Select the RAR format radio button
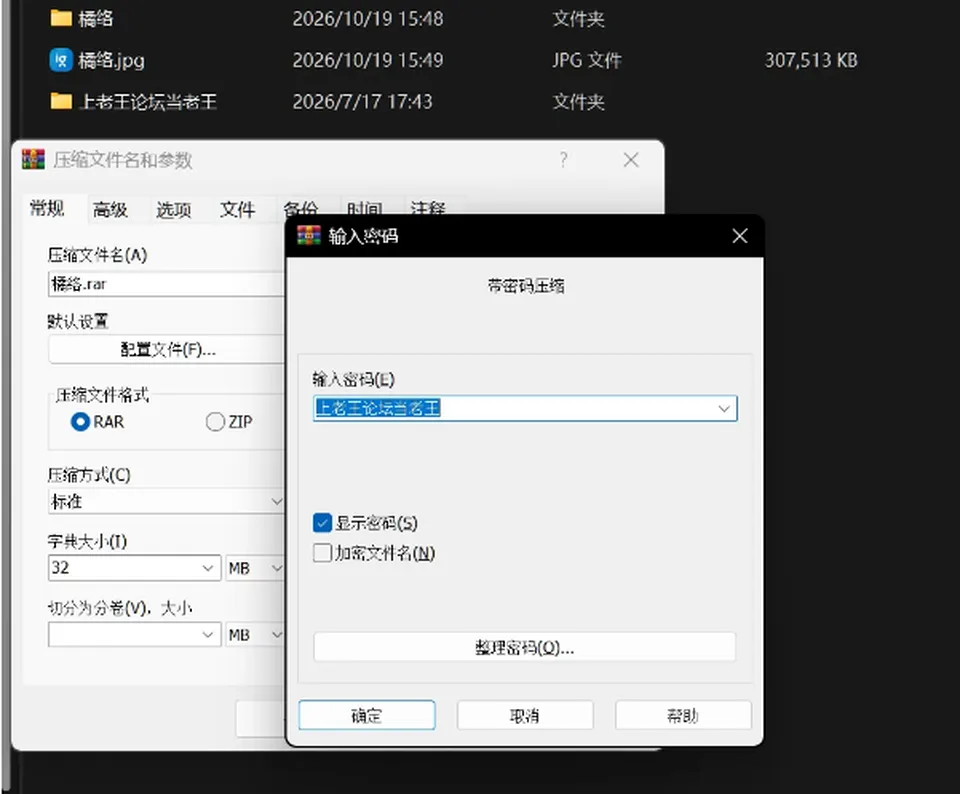960x794 pixels. [x=80, y=422]
